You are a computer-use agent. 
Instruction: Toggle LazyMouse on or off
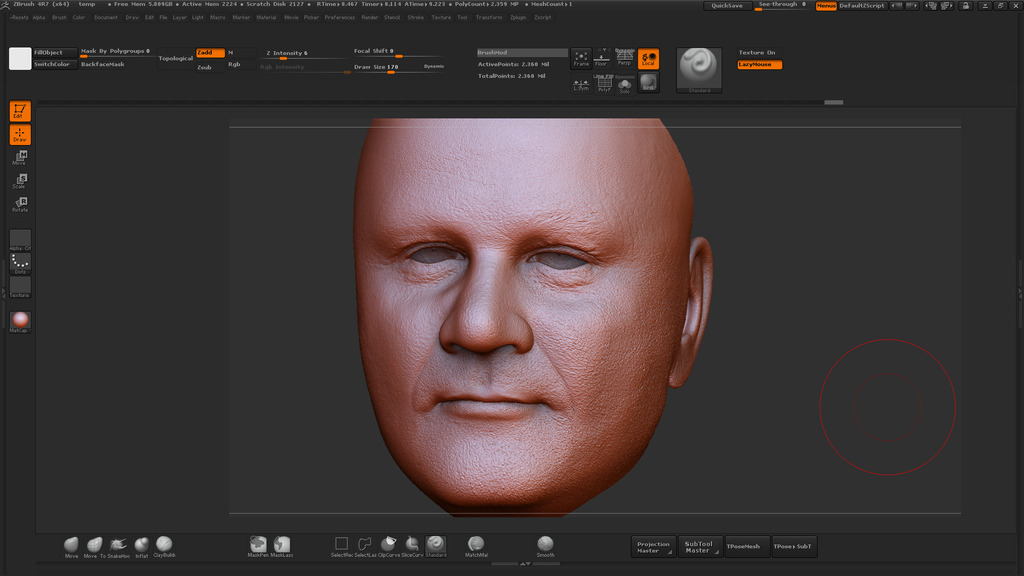pyautogui.click(x=759, y=65)
